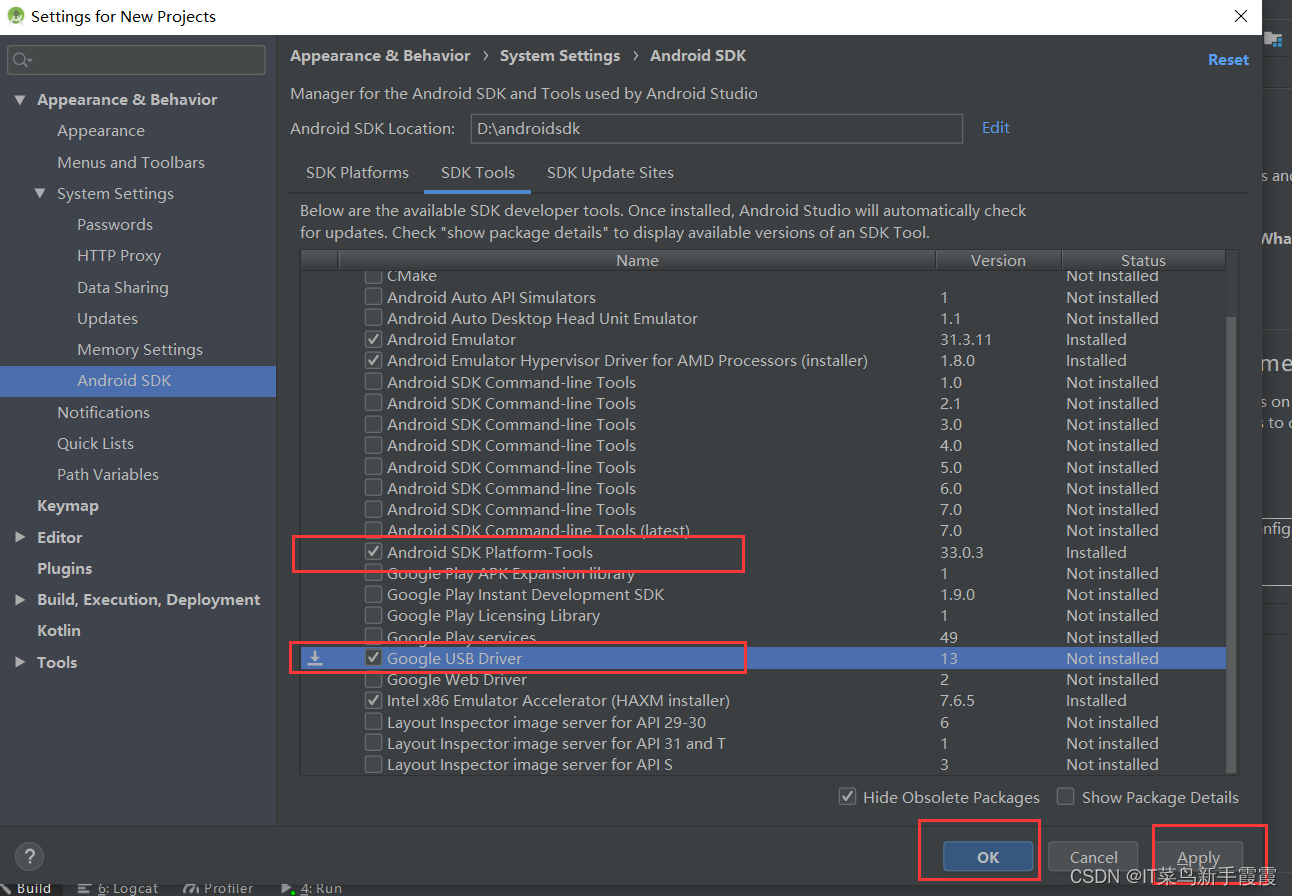
Task: Click the help question mark icon
Action: click(29, 857)
